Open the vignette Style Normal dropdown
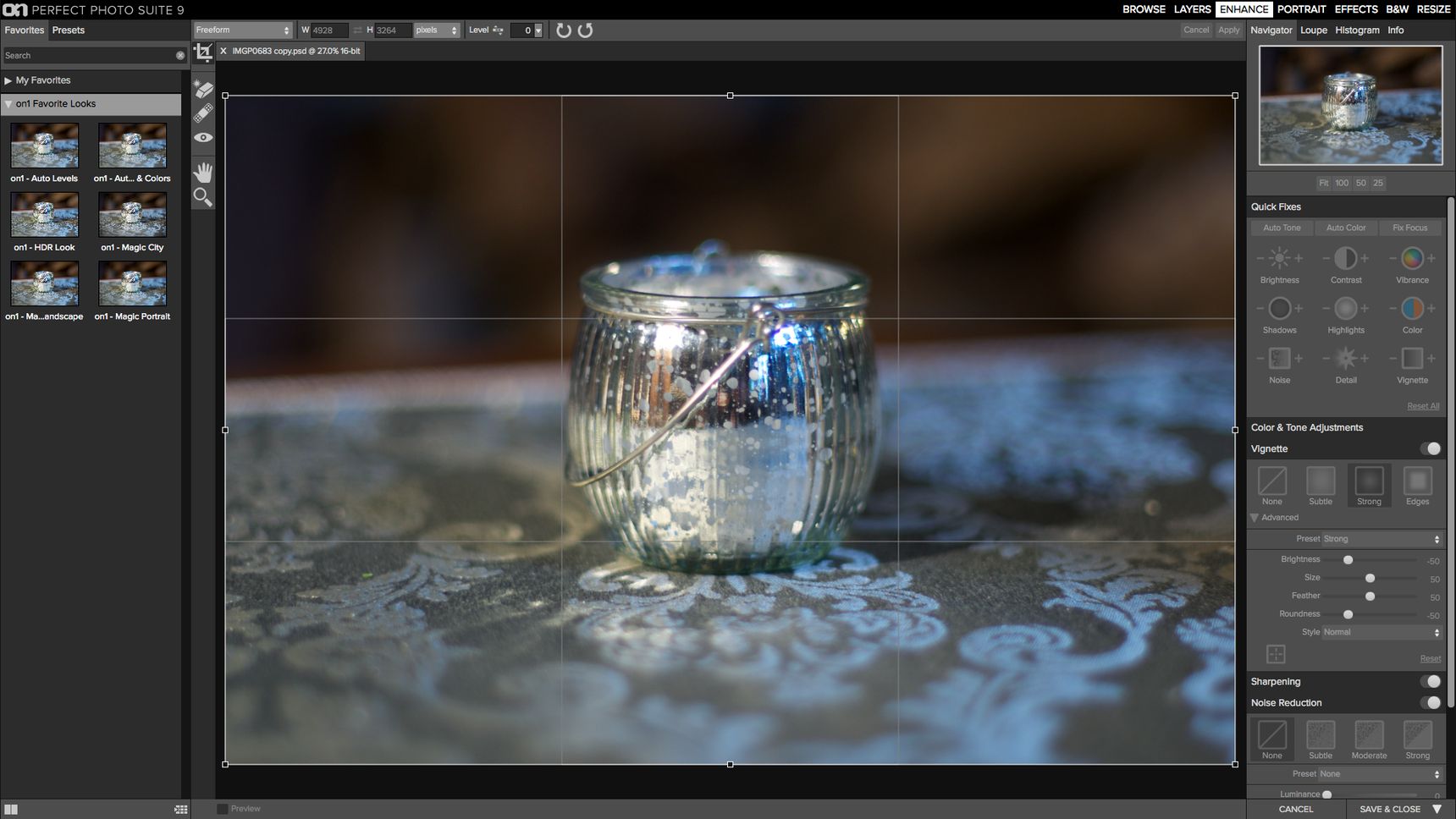The image size is (1456, 819). tap(1381, 632)
